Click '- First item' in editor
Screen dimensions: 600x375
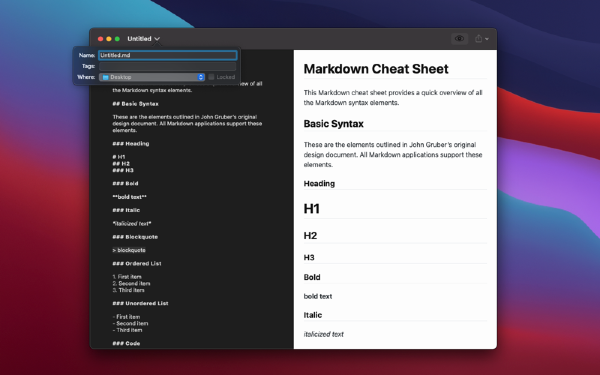pos(126,317)
